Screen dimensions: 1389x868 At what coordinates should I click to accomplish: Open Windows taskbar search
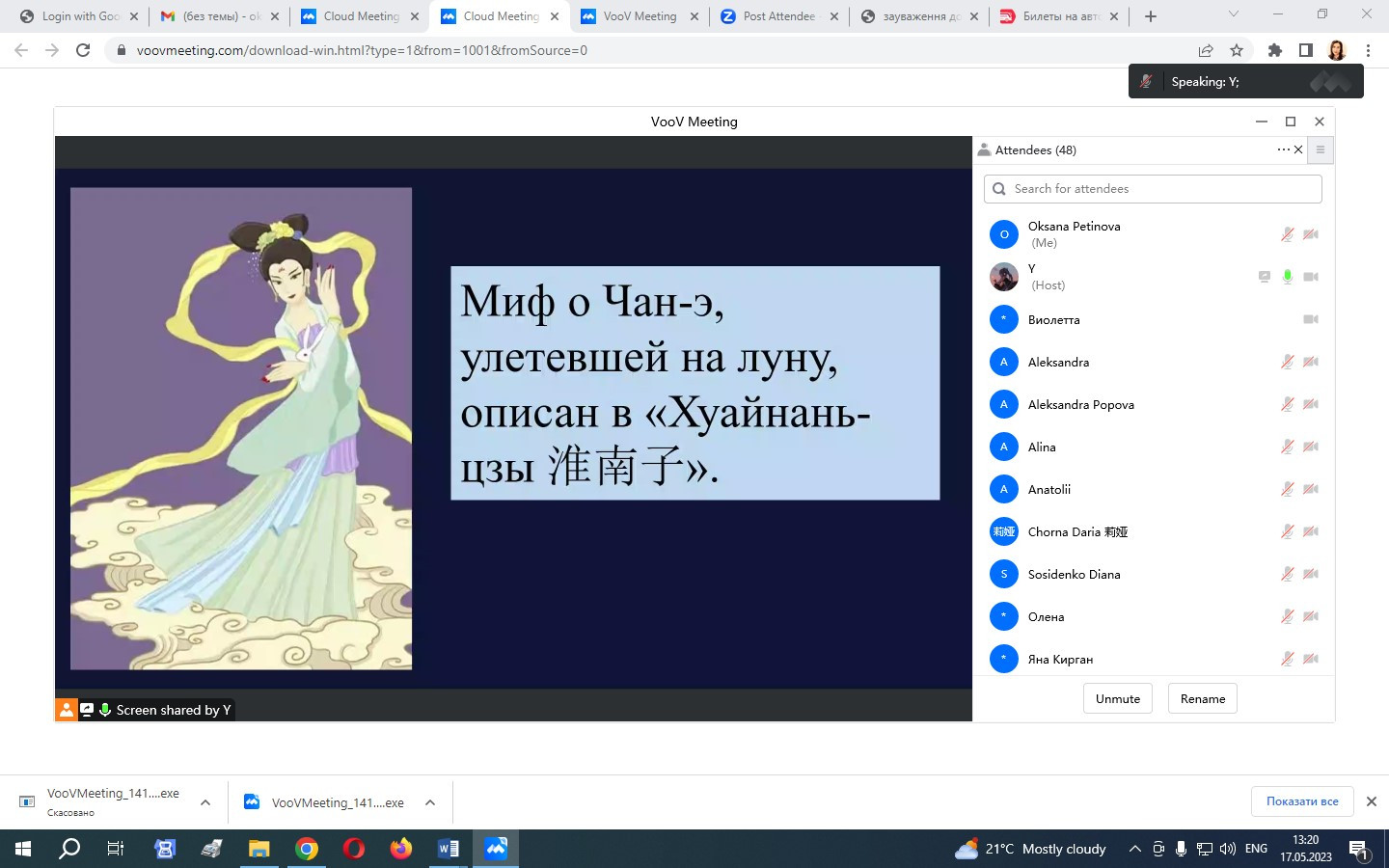69,849
